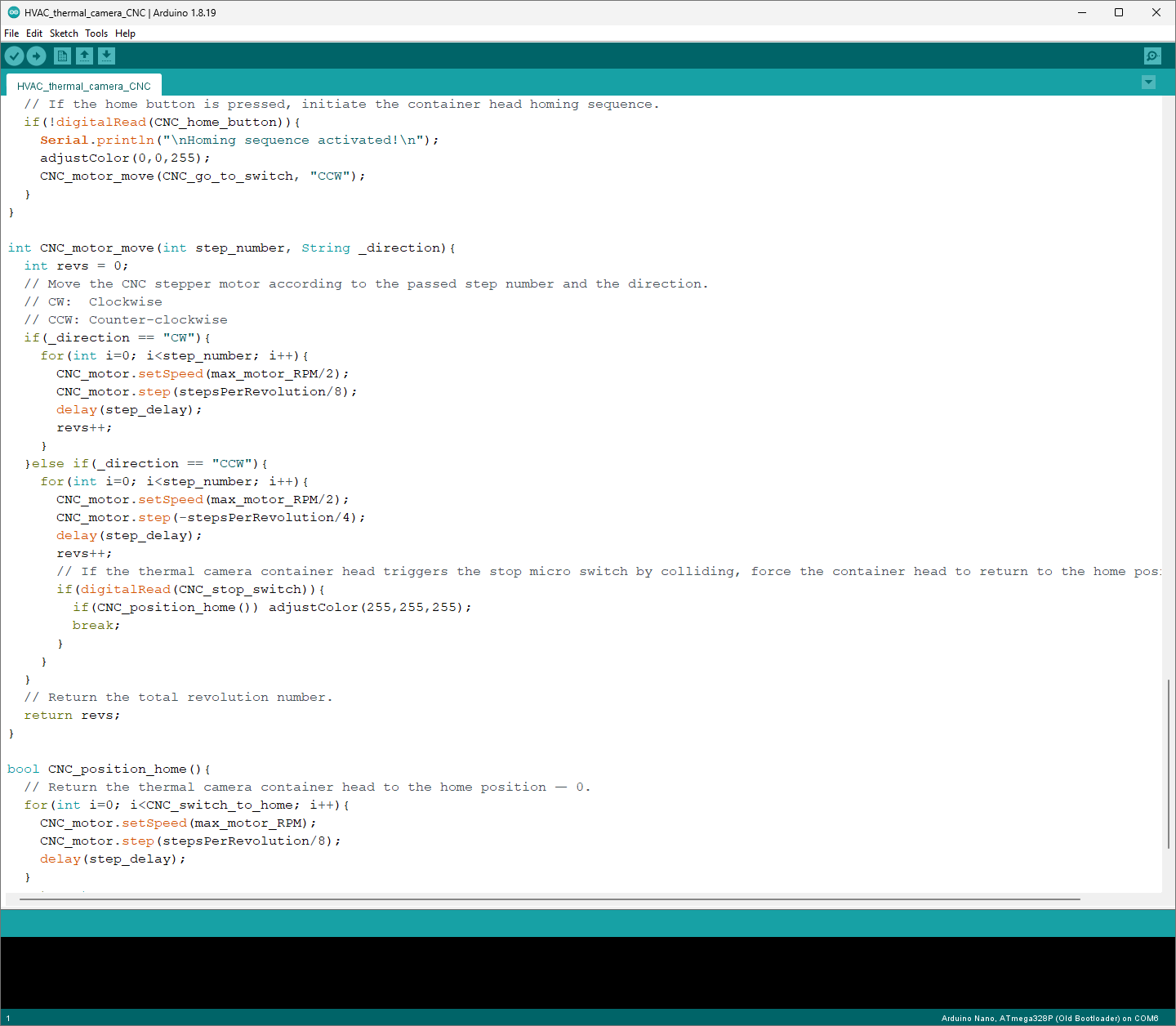Image resolution: width=1176 pixels, height=1026 pixels.
Task: Expand the tab options dropdown arrow
Action: pos(1148,83)
